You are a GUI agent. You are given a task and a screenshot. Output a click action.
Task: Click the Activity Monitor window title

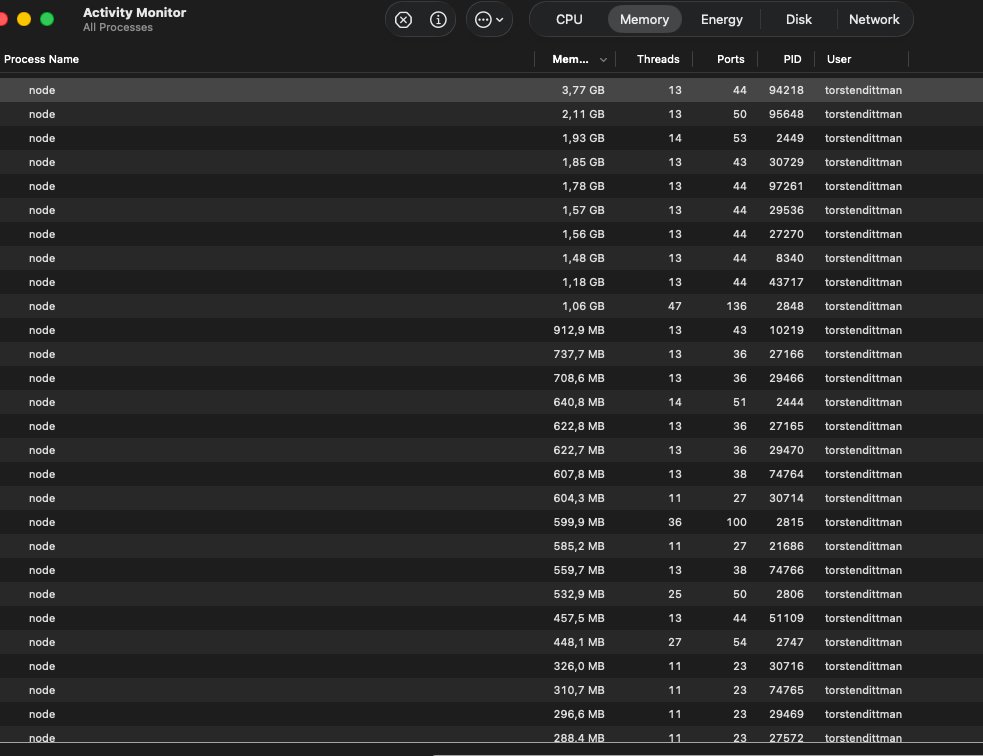coord(134,13)
